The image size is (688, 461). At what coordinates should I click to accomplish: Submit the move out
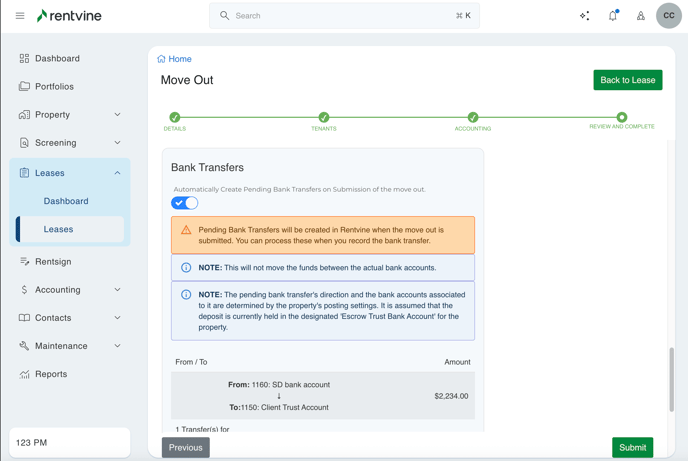tap(632, 447)
